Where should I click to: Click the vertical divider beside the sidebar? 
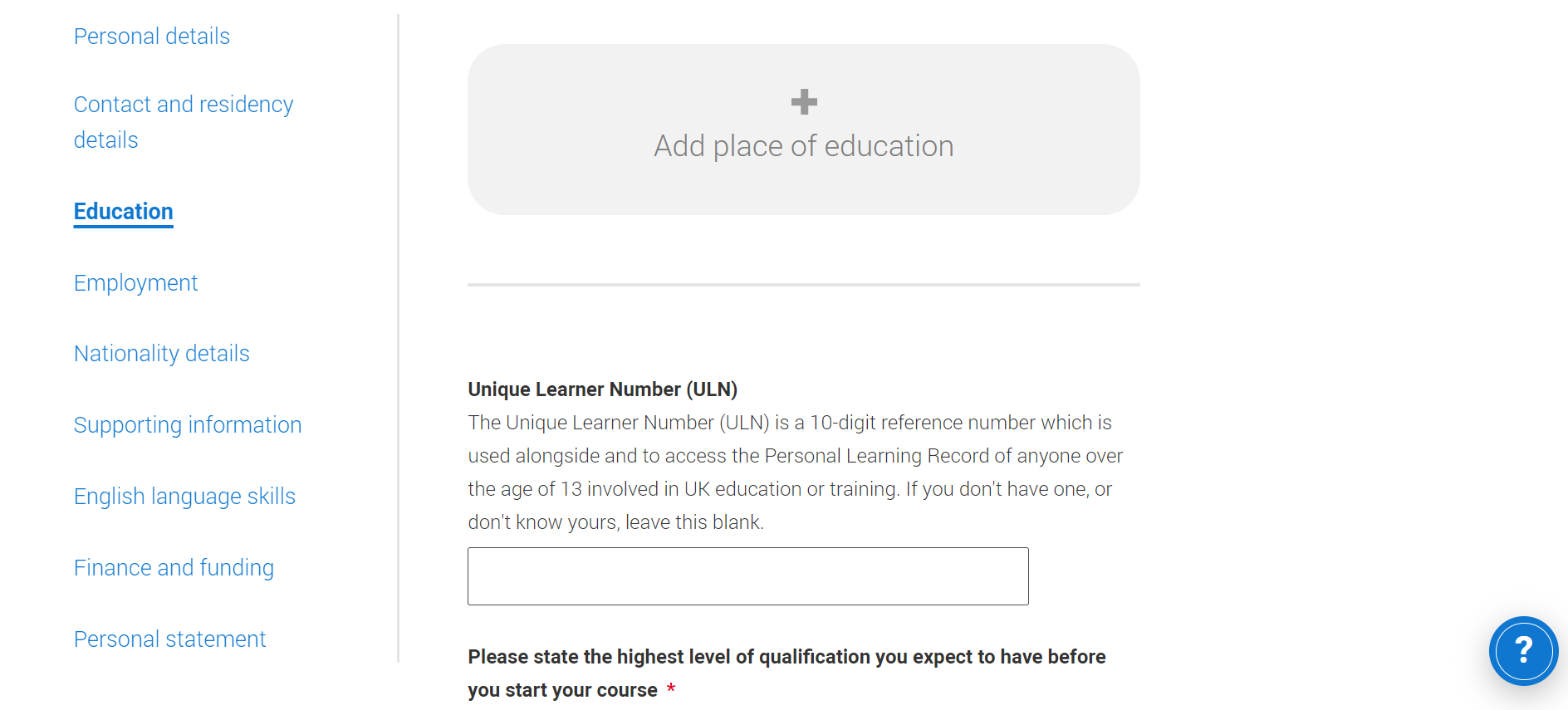(399, 332)
